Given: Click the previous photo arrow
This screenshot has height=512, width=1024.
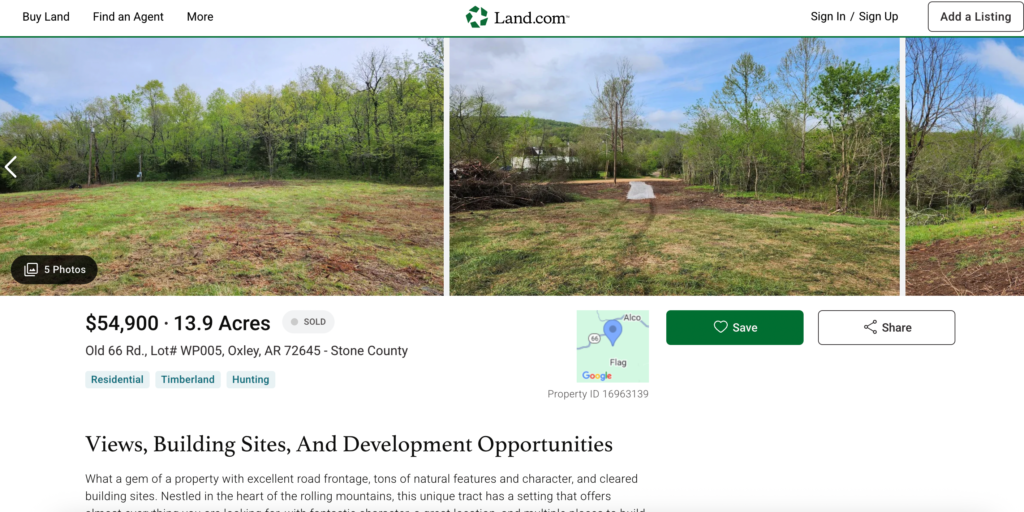Looking at the screenshot, I should (10, 167).
